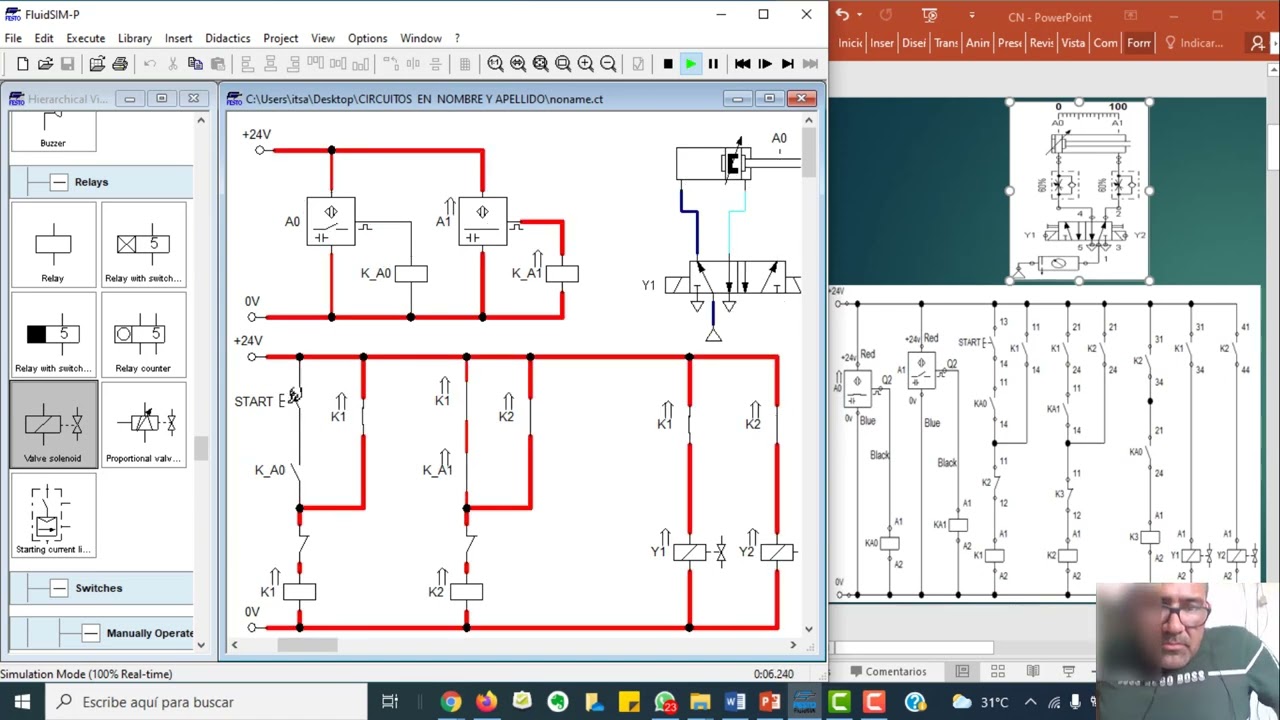Select the Proportional valve solenoid component
The width and height of the screenshot is (1280, 720).
tap(143, 425)
